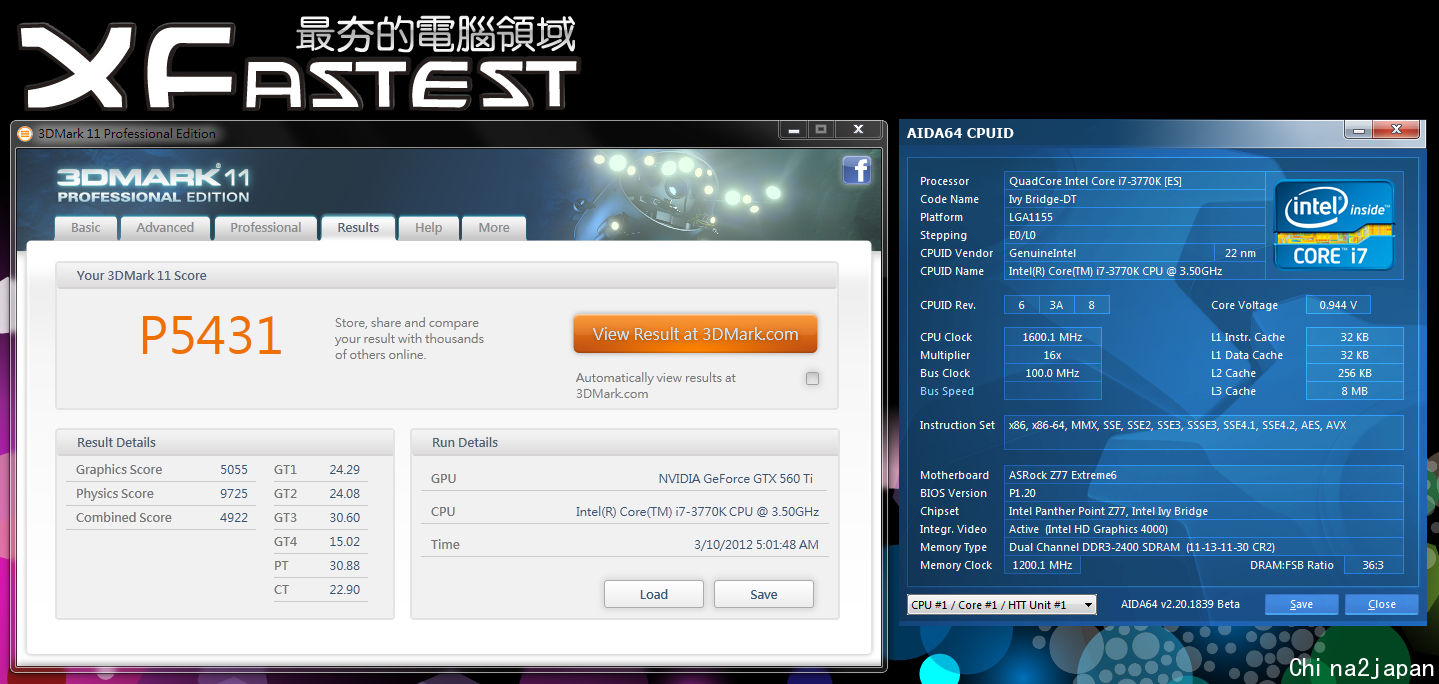Click the Save button in 3DMark Run Details
Viewport: 1439px width, 684px height.
(x=764, y=594)
